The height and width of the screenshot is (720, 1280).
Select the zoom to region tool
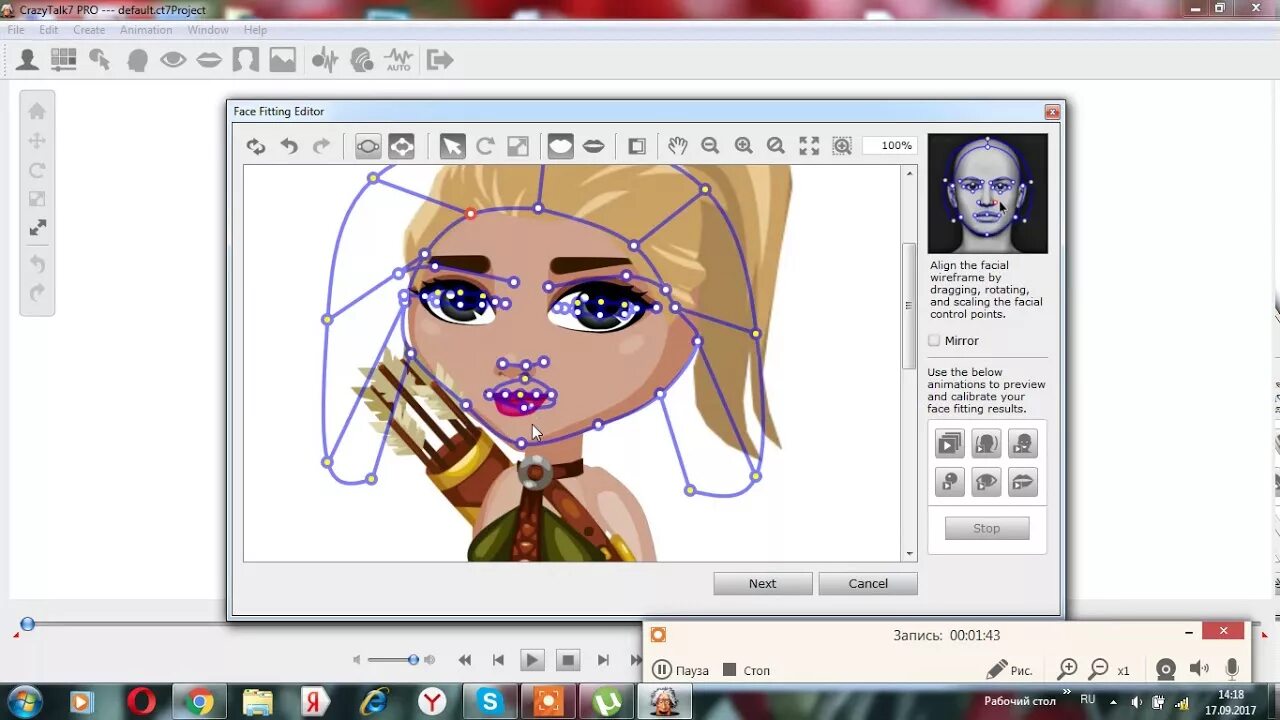842,146
